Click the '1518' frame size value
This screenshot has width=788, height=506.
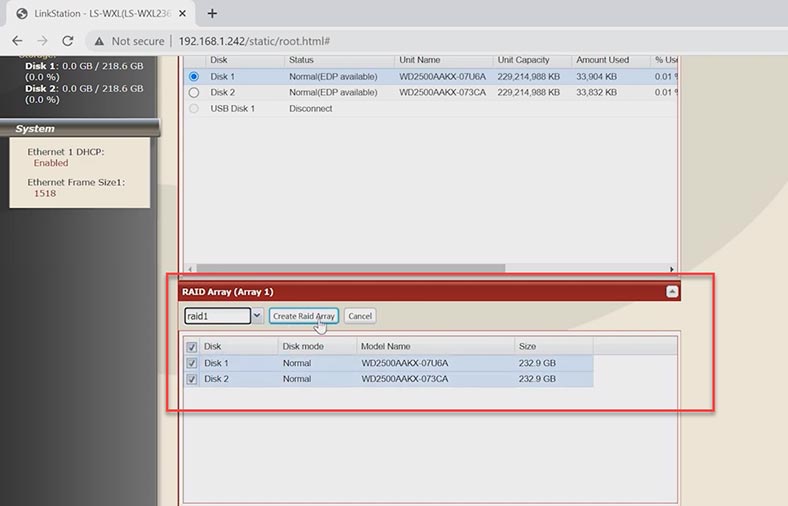click(x=45, y=193)
